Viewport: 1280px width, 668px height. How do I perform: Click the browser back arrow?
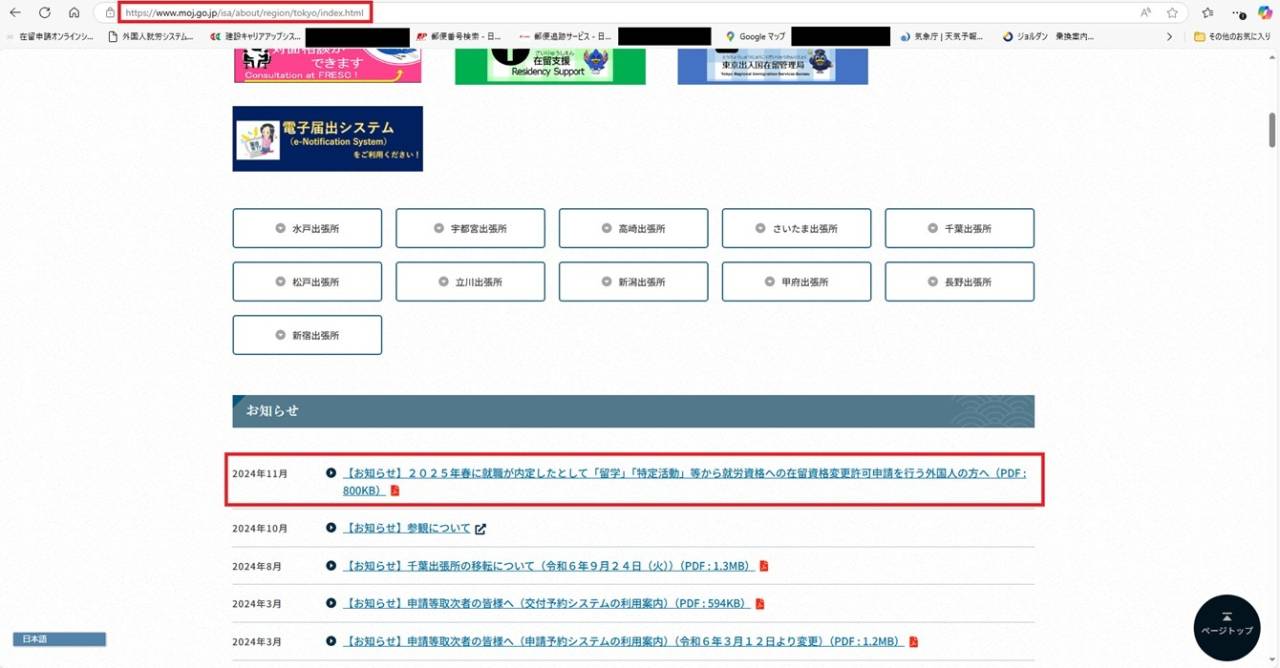click(15, 13)
